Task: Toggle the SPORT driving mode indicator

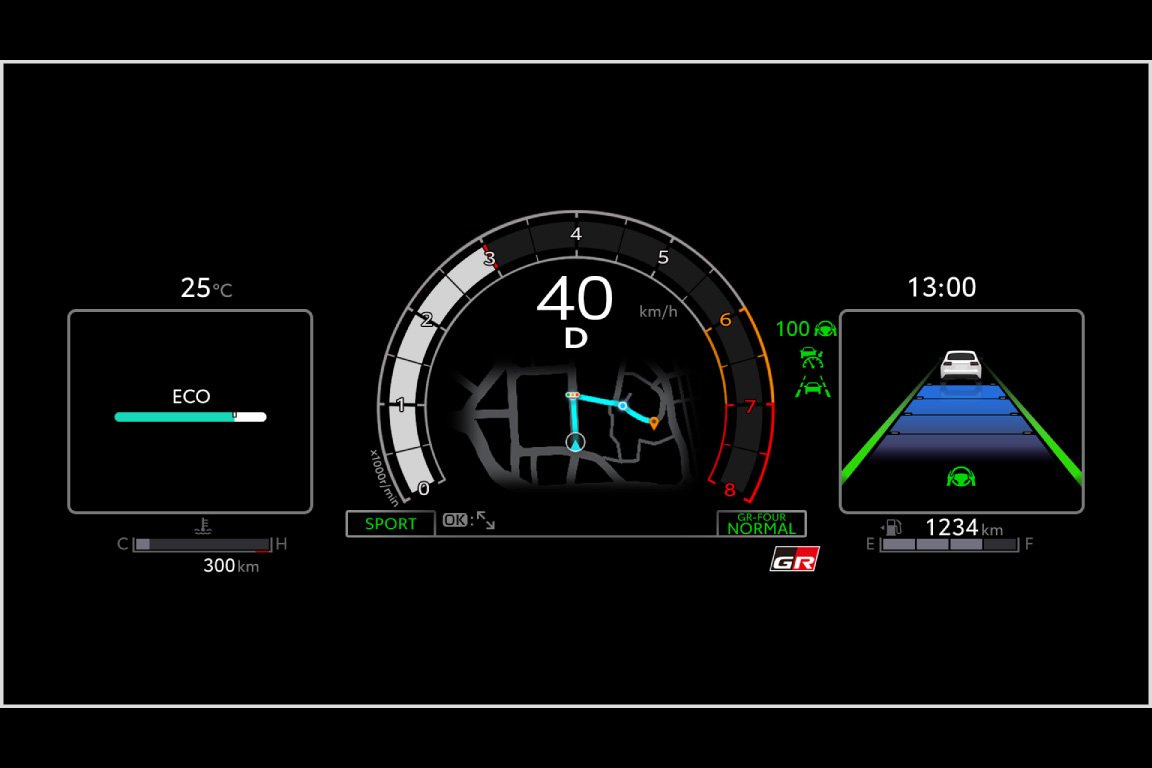Action: click(390, 523)
